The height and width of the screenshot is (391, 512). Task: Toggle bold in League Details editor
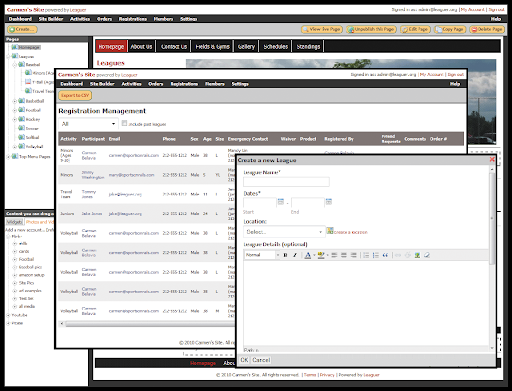pos(285,255)
